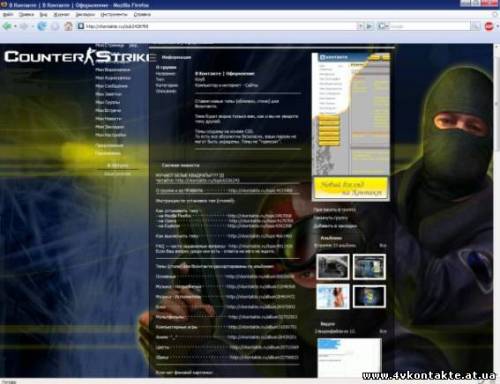This screenshot has height=384, width=500.
Task: Click the green Back arrow in Firefox toolbar
Action: pyautogui.click(x=7, y=26)
